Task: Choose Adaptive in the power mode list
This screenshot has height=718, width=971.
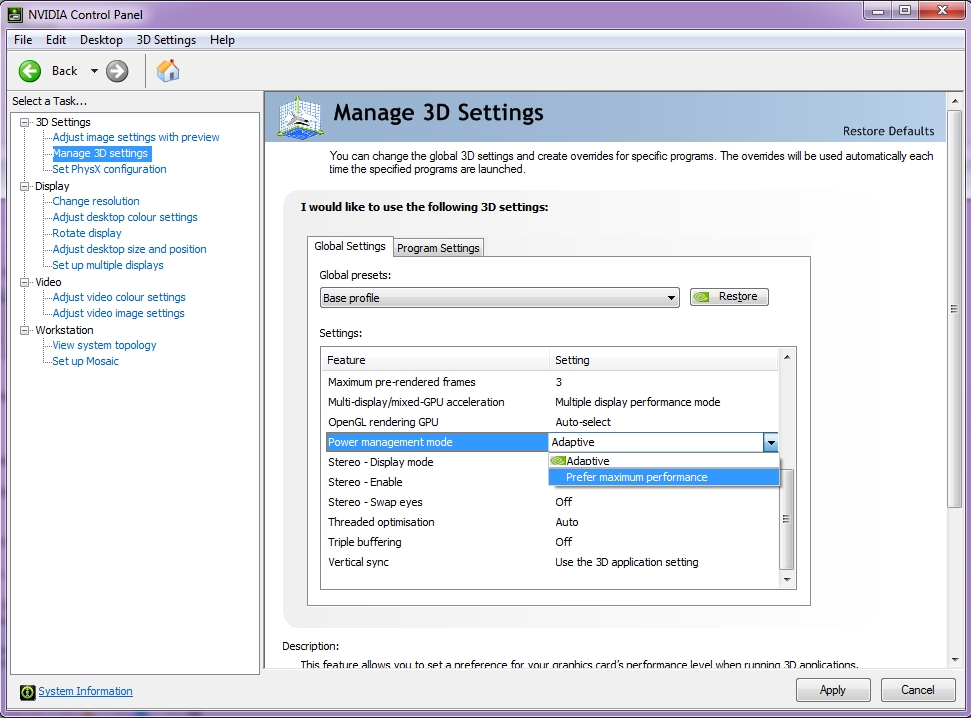Action: click(663, 461)
